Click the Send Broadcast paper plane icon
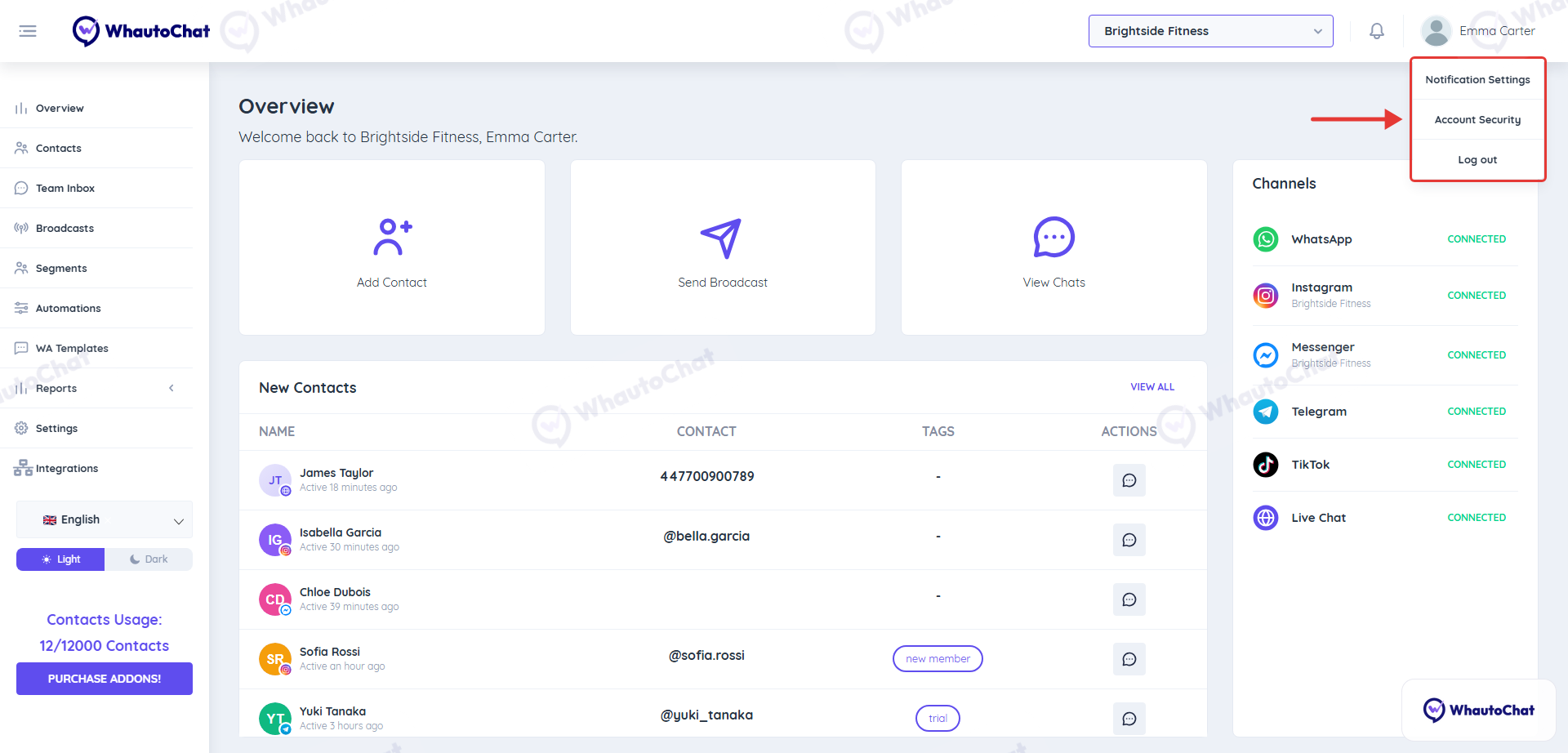Viewport: 1568px width, 753px height. 722,237
